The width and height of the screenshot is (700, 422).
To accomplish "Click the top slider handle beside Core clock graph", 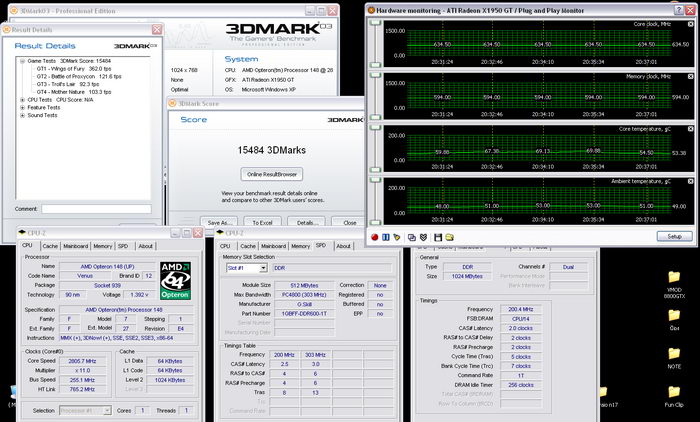I will [x=376, y=23].
